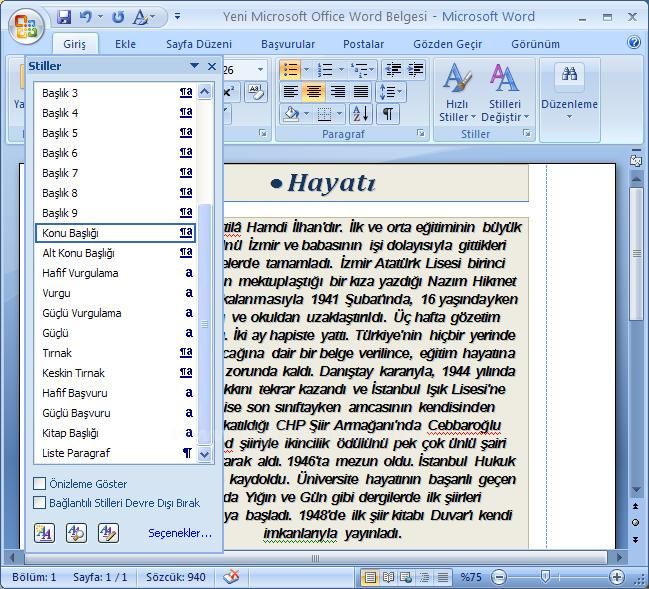This screenshot has height=589, width=649.
Task: Switch to the Ekle tab
Action: (x=125, y=44)
